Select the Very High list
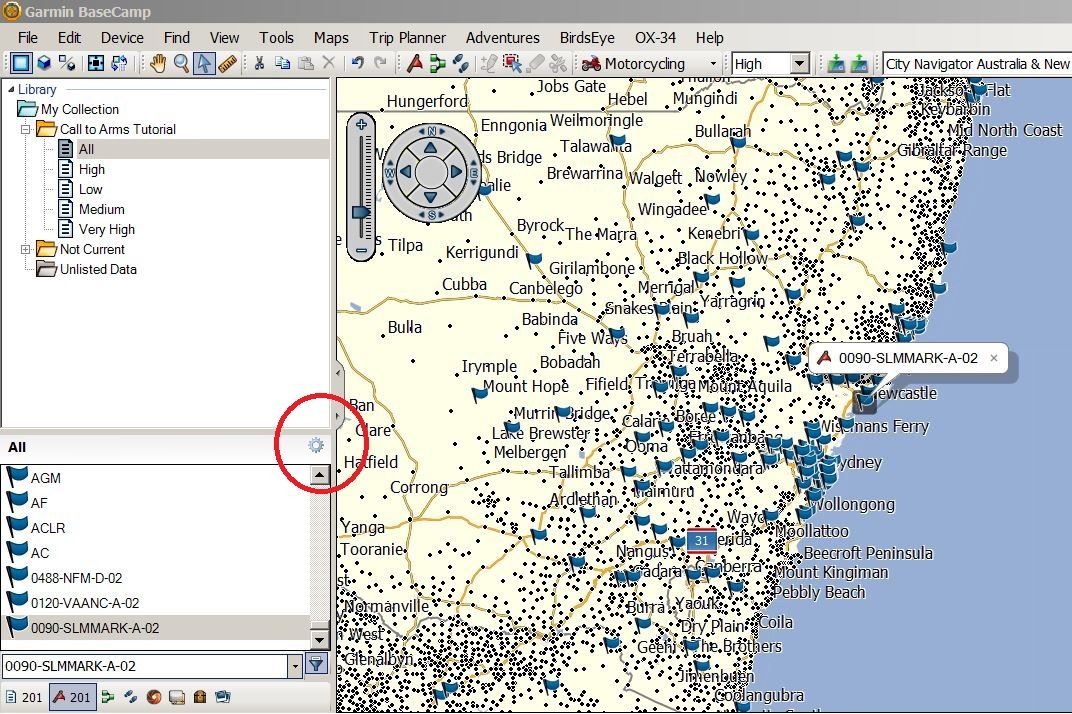 click(106, 229)
